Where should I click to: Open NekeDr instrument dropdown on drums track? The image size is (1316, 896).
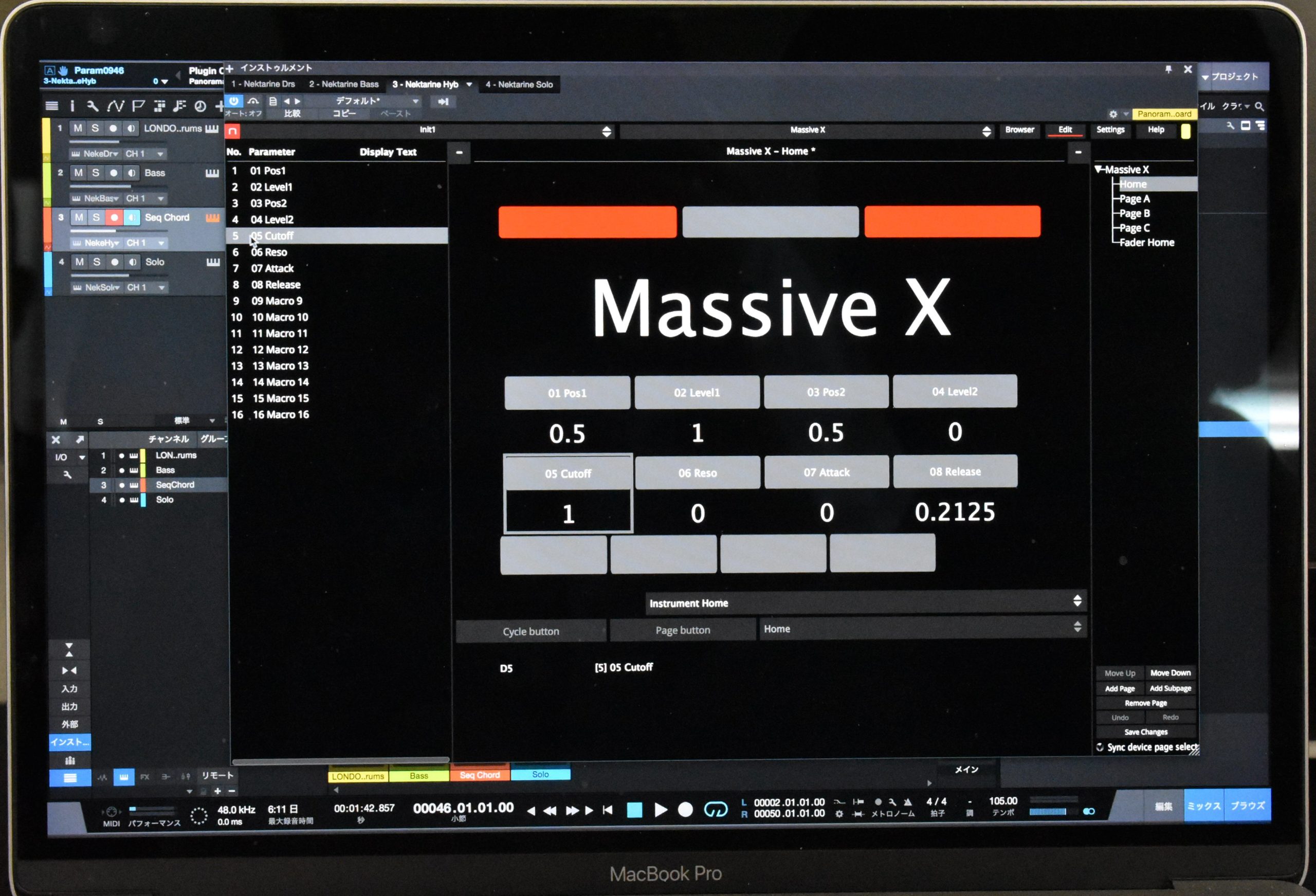click(95, 154)
